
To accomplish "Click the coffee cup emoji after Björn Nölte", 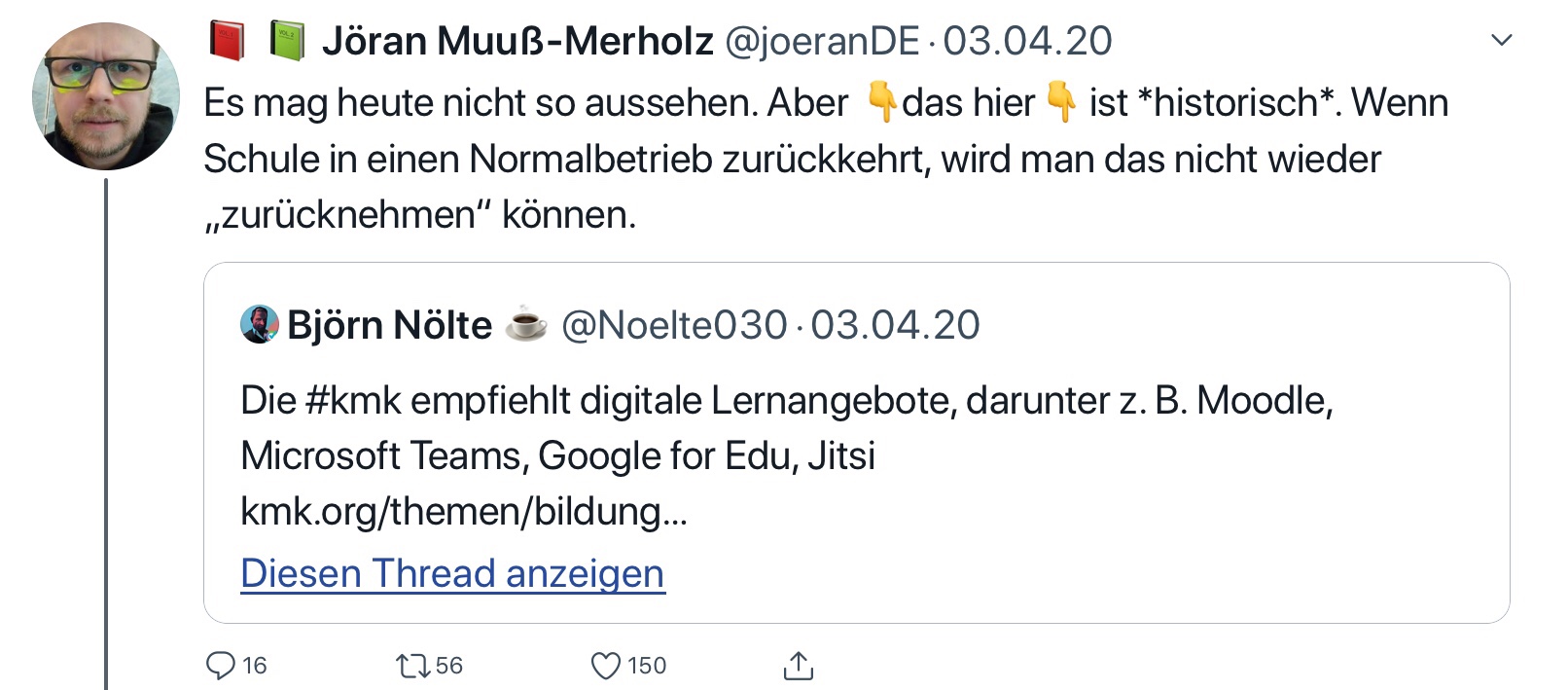I will pos(526,324).
